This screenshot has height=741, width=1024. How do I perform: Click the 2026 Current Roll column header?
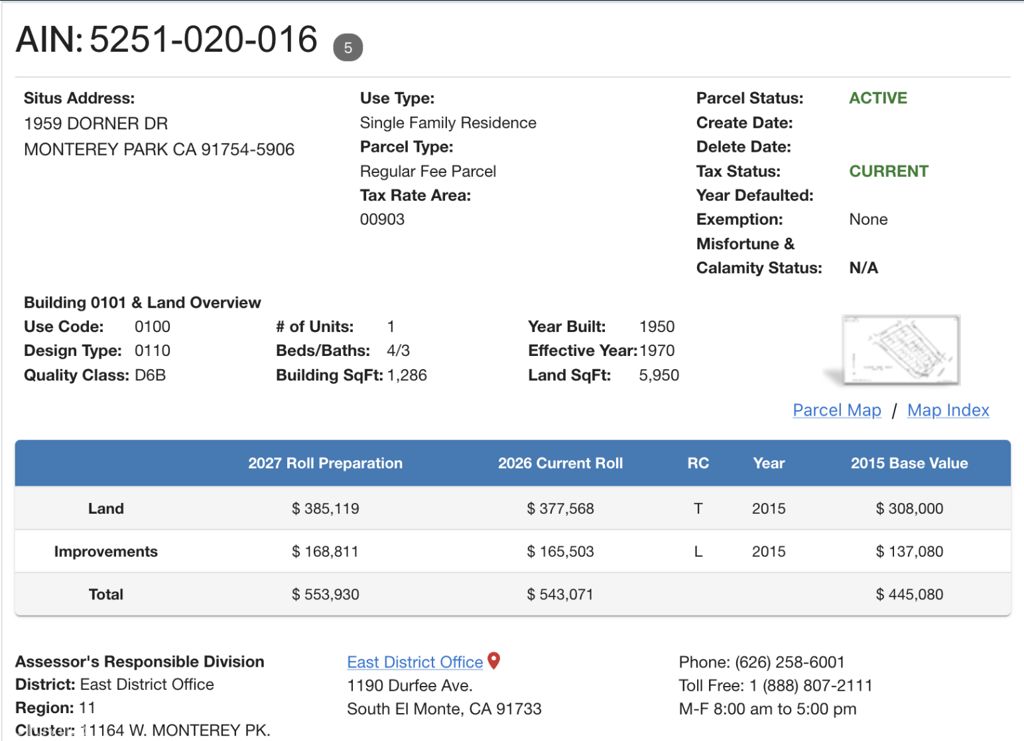[x=560, y=463]
